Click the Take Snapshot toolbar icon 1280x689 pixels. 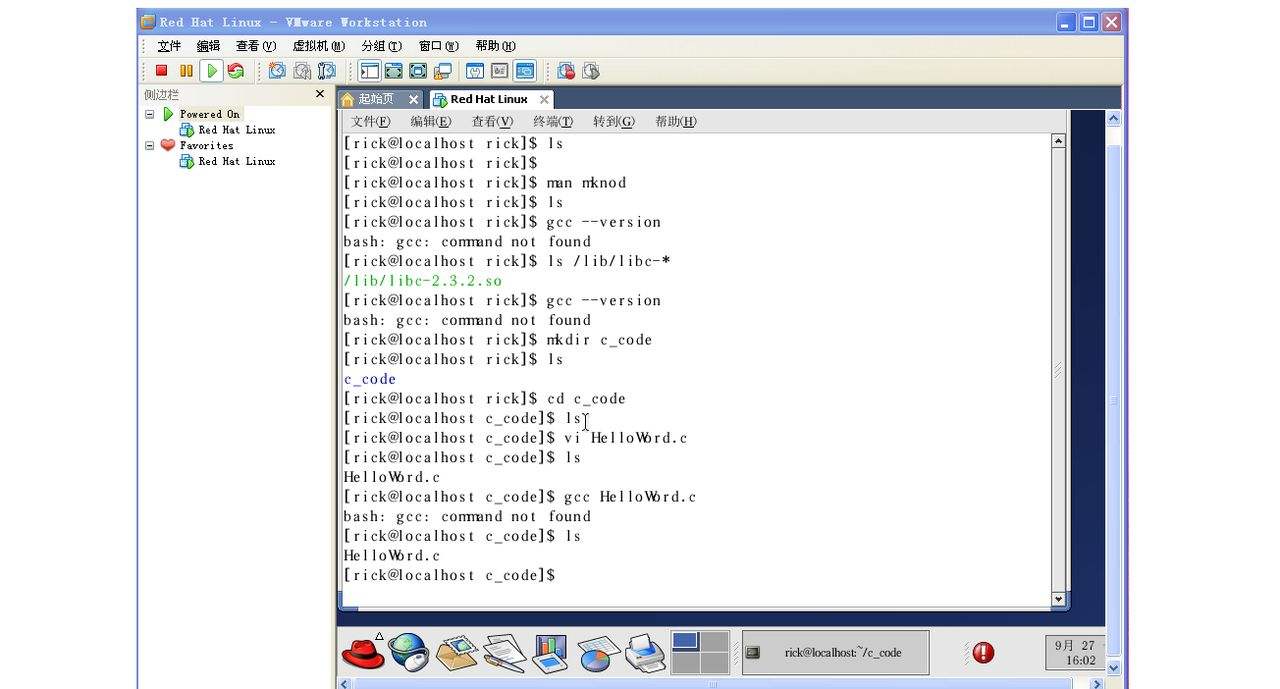click(277, 71)
